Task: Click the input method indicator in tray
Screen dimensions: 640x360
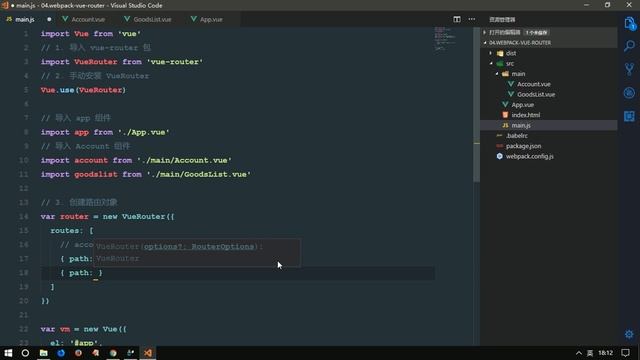Action: [590, 353]
